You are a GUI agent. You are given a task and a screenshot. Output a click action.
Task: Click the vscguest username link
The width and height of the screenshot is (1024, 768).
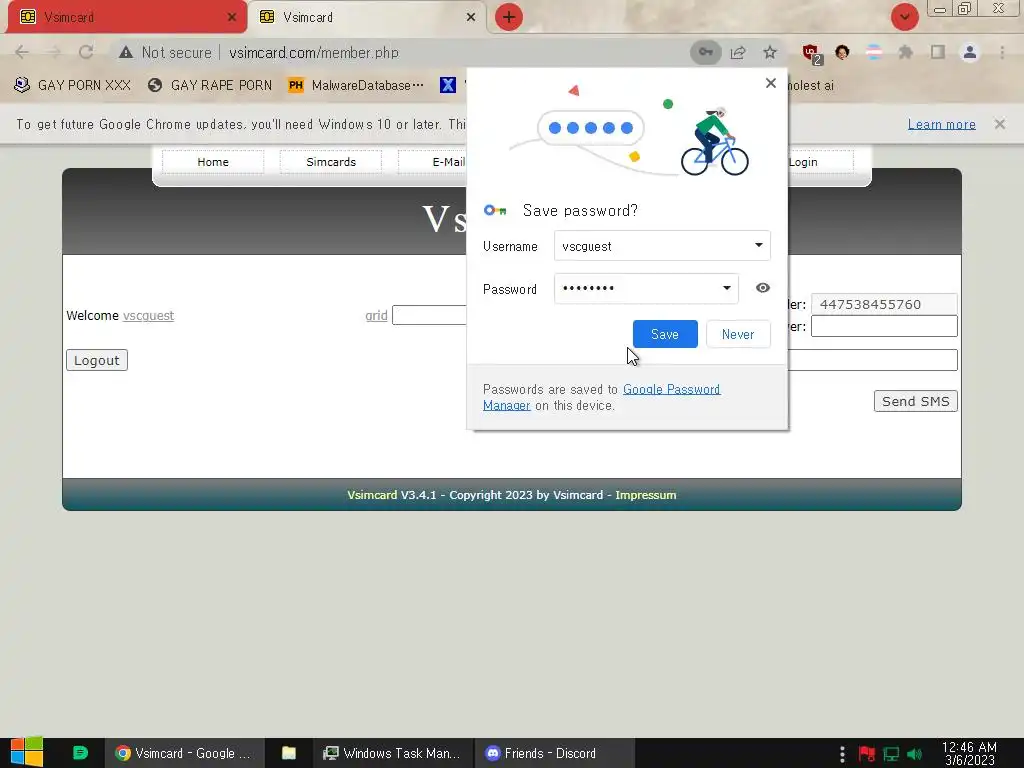coord(148,315)
